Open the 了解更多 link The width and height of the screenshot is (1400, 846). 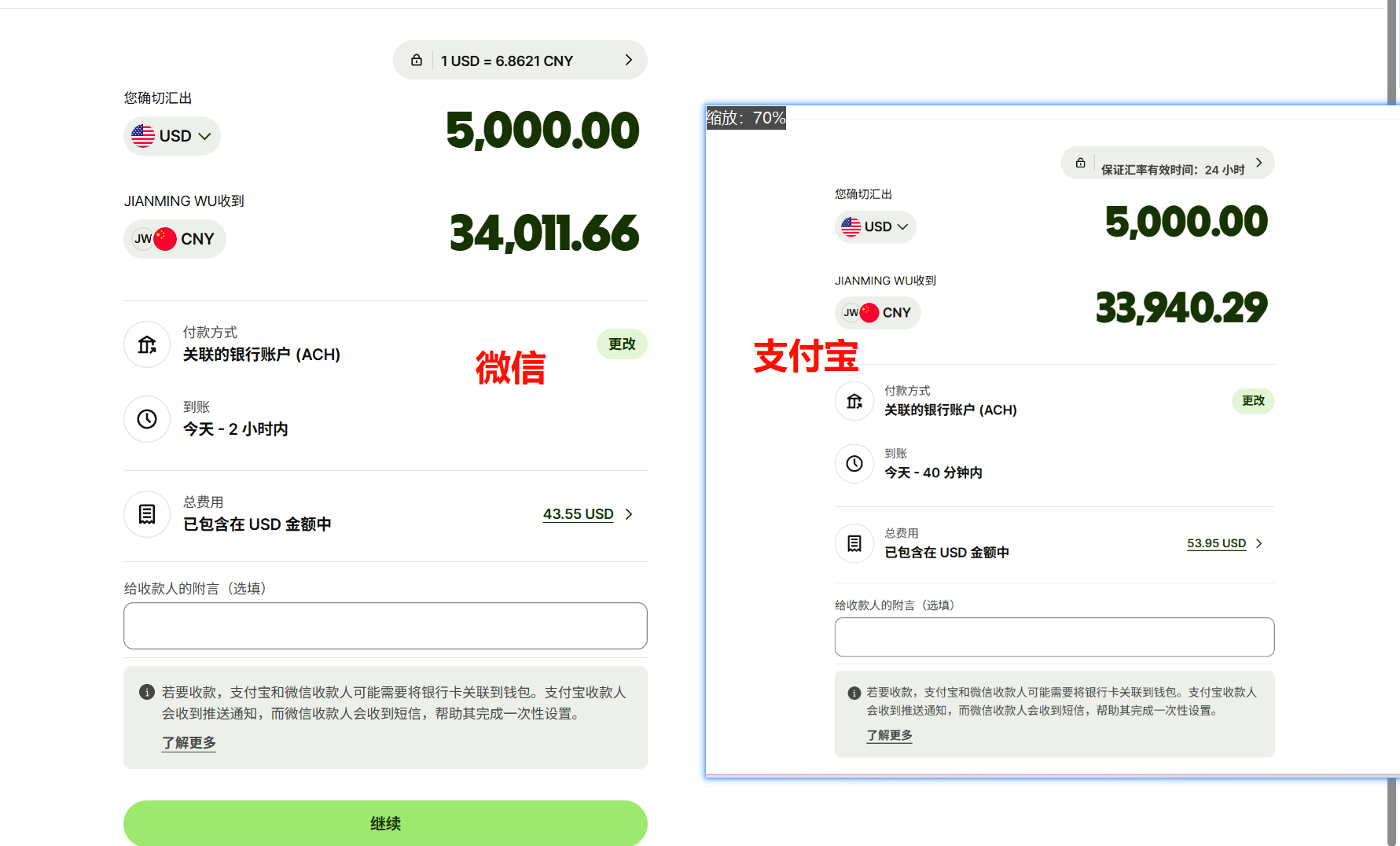[x=188, y=742]
